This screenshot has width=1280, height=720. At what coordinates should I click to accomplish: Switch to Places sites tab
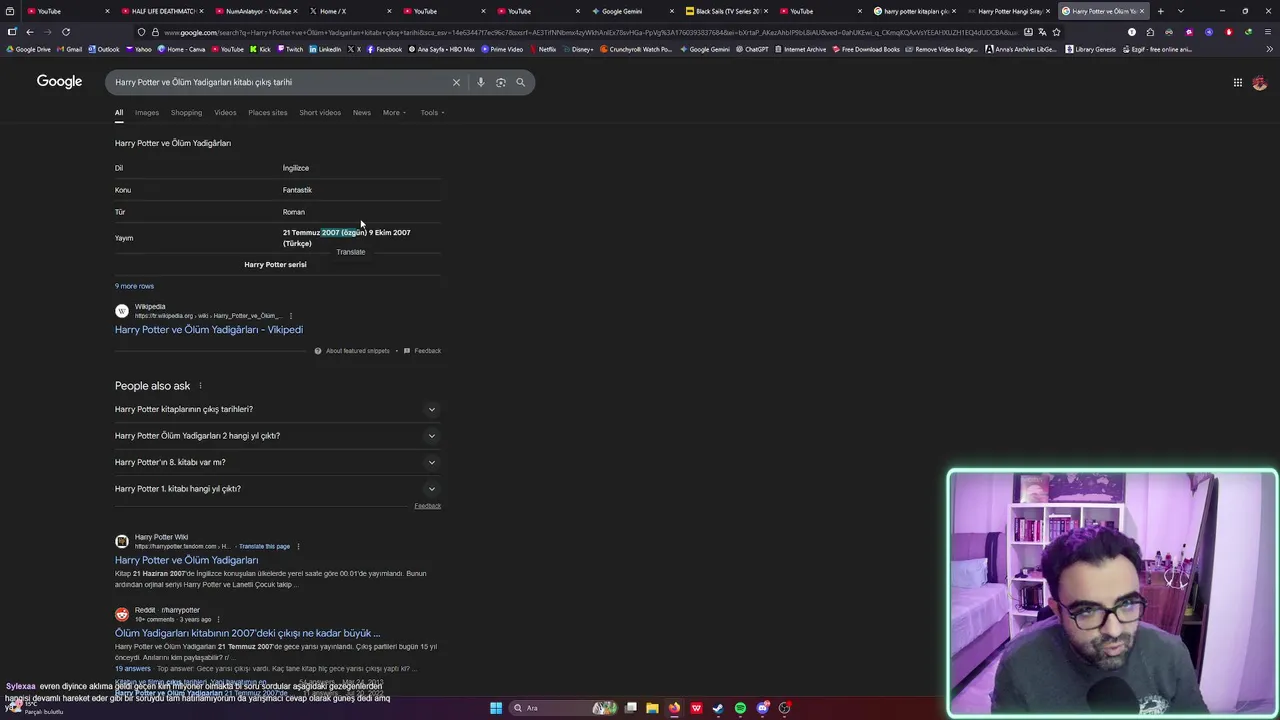[268, 112]
